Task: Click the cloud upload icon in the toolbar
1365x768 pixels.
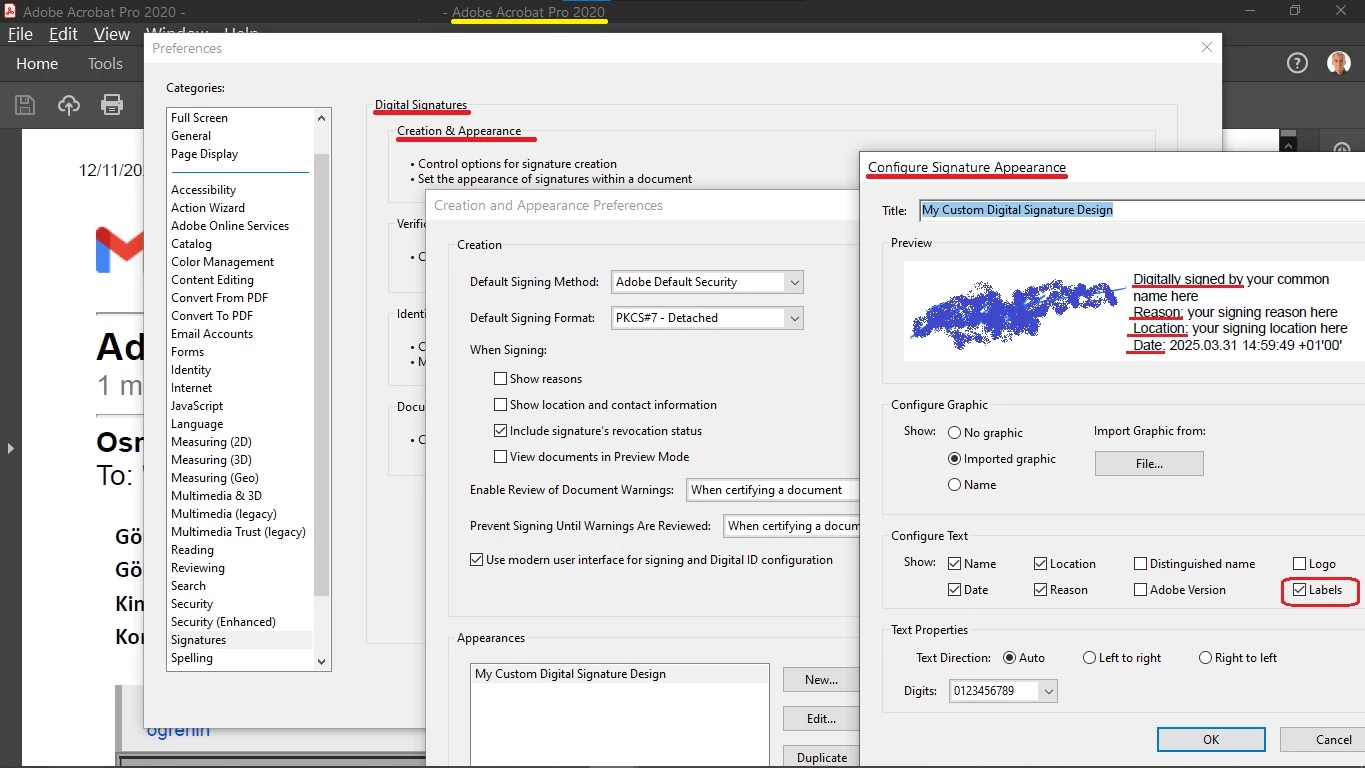Action: point(69,104)
